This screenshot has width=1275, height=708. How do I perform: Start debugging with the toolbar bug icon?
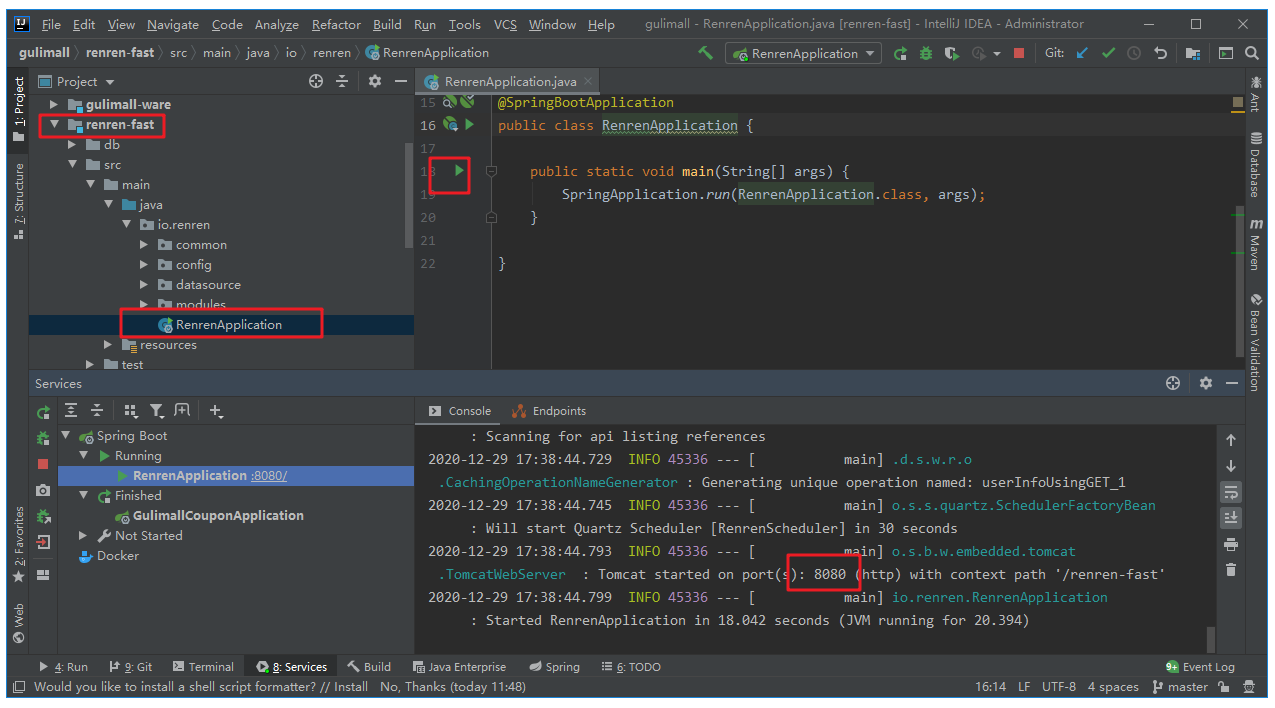926,53
